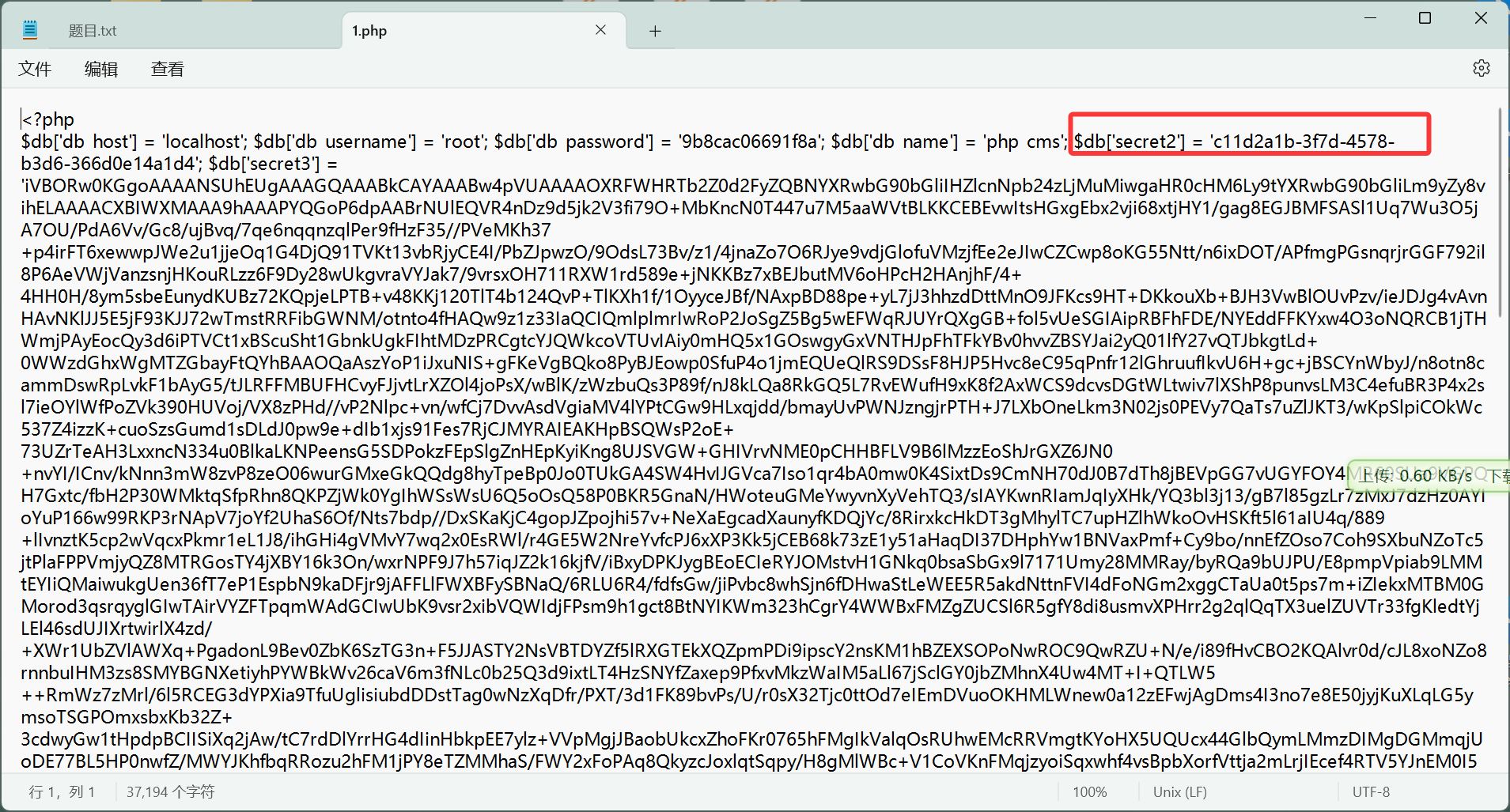Open the 文件 menu
The image size is (1510, 812).
35,70
